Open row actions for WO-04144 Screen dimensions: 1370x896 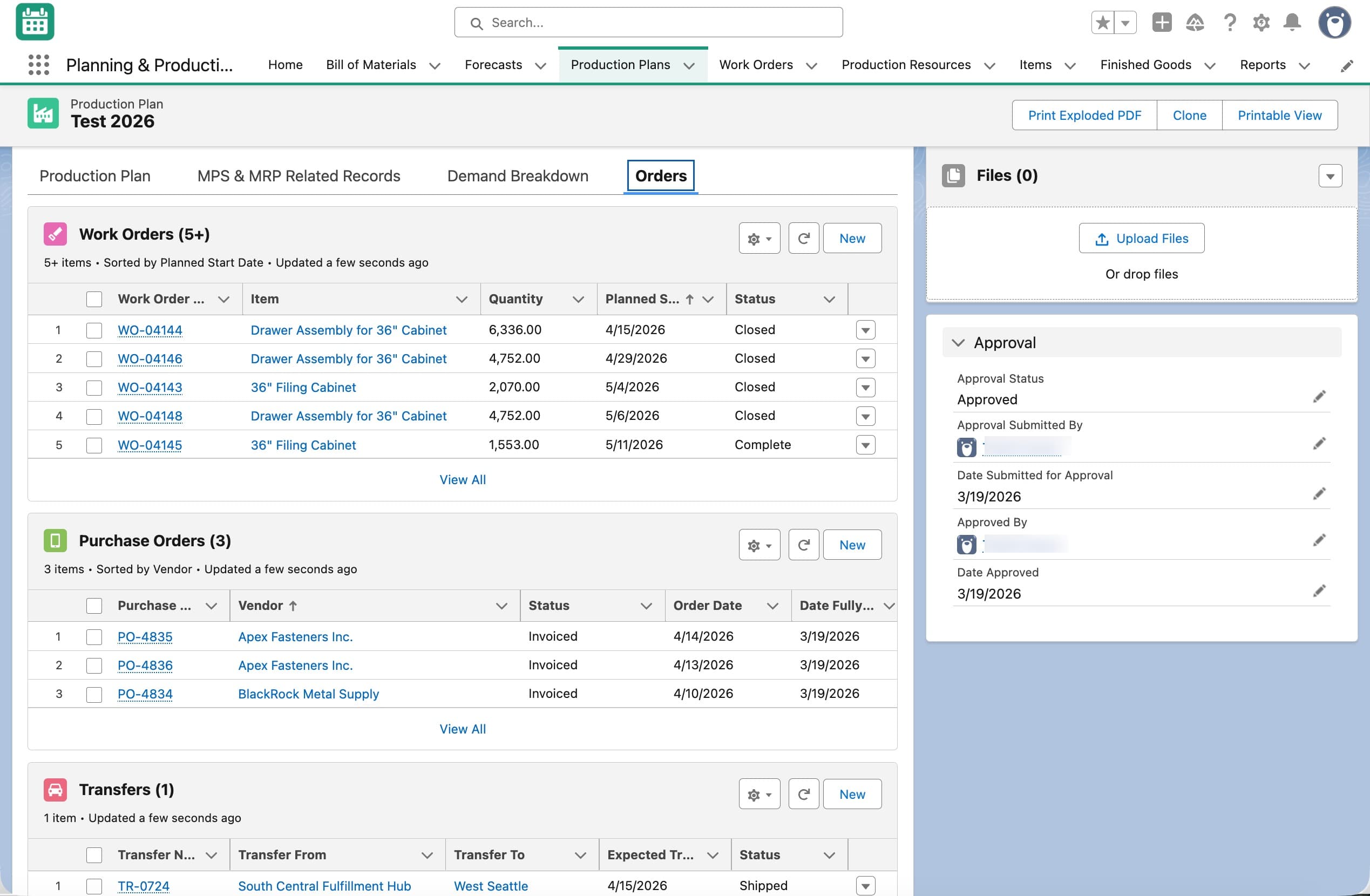pyautogui.click(x=865, y=330)
